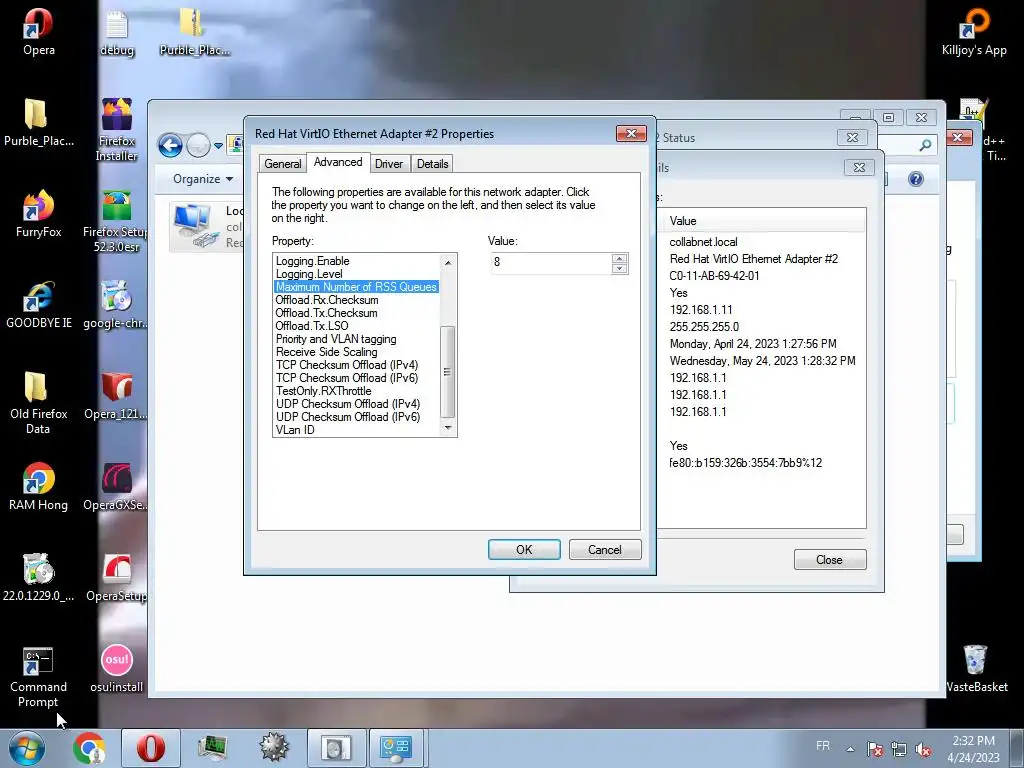Open the Opera desktop shortcut
The image size is (1024, 768).
39,31
